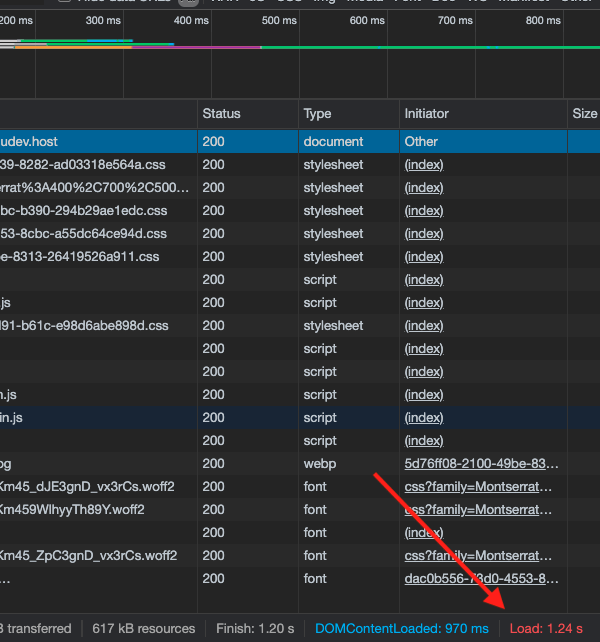
Task: Open the (index) initiator of e-8313-26419526a911.css
Action: [x=424, y=257]
